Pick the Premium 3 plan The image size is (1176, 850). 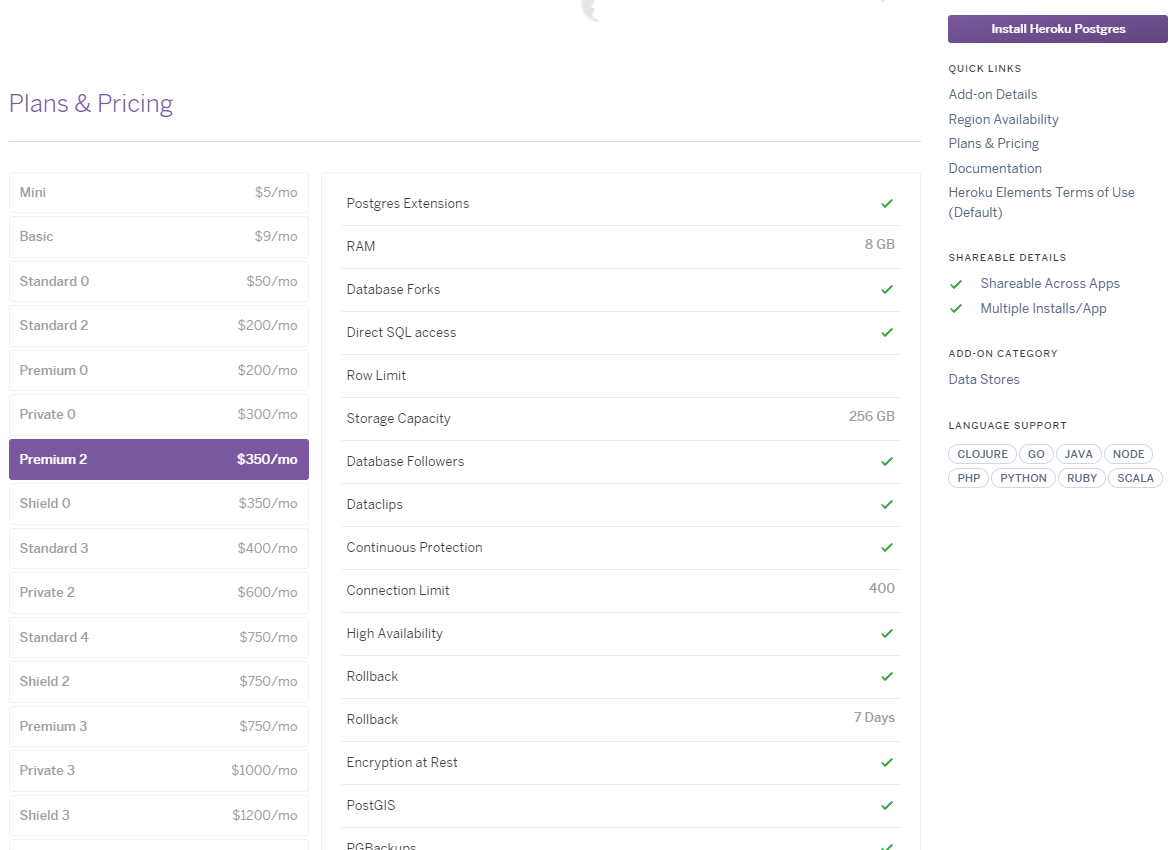[x=158, y=726]
